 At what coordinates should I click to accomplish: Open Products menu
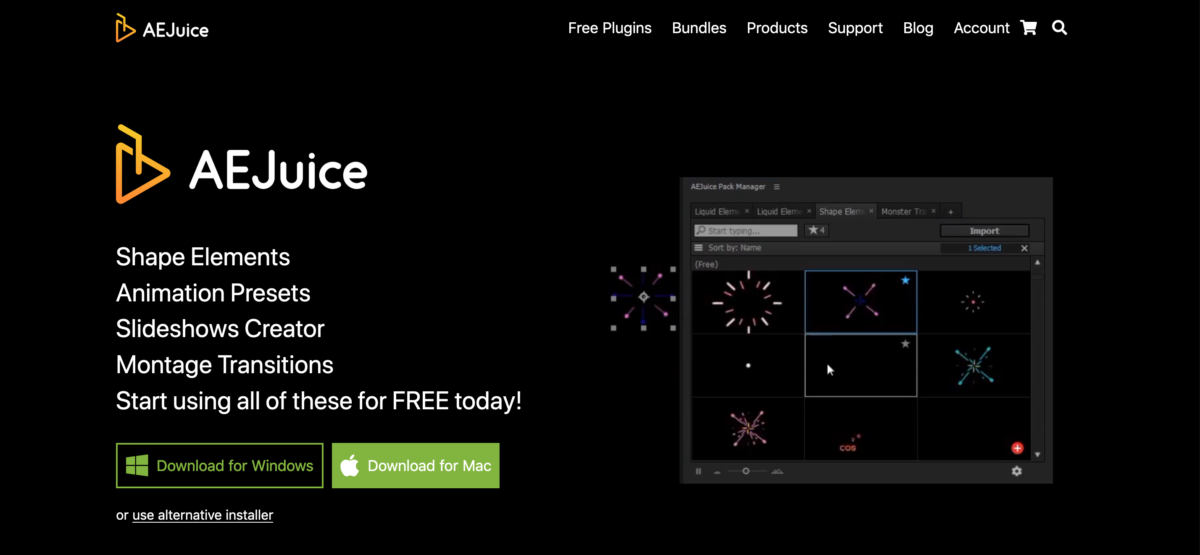pos(777,28)
